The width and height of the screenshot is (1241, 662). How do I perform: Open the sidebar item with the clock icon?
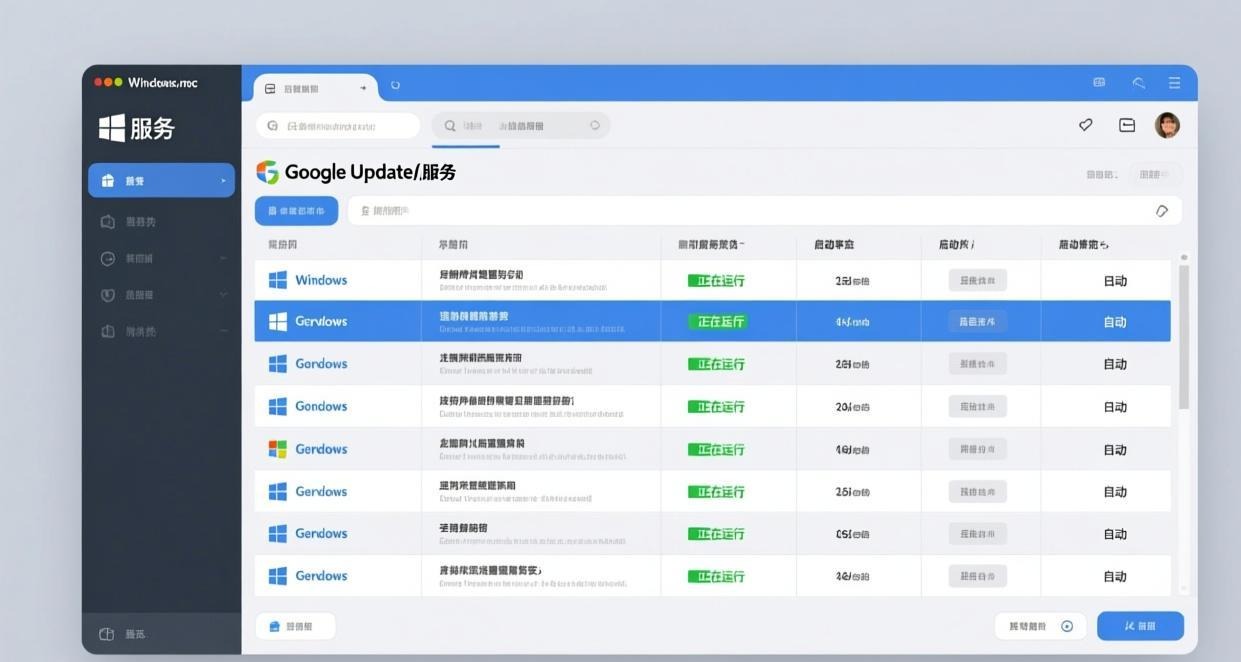[161, 258]
